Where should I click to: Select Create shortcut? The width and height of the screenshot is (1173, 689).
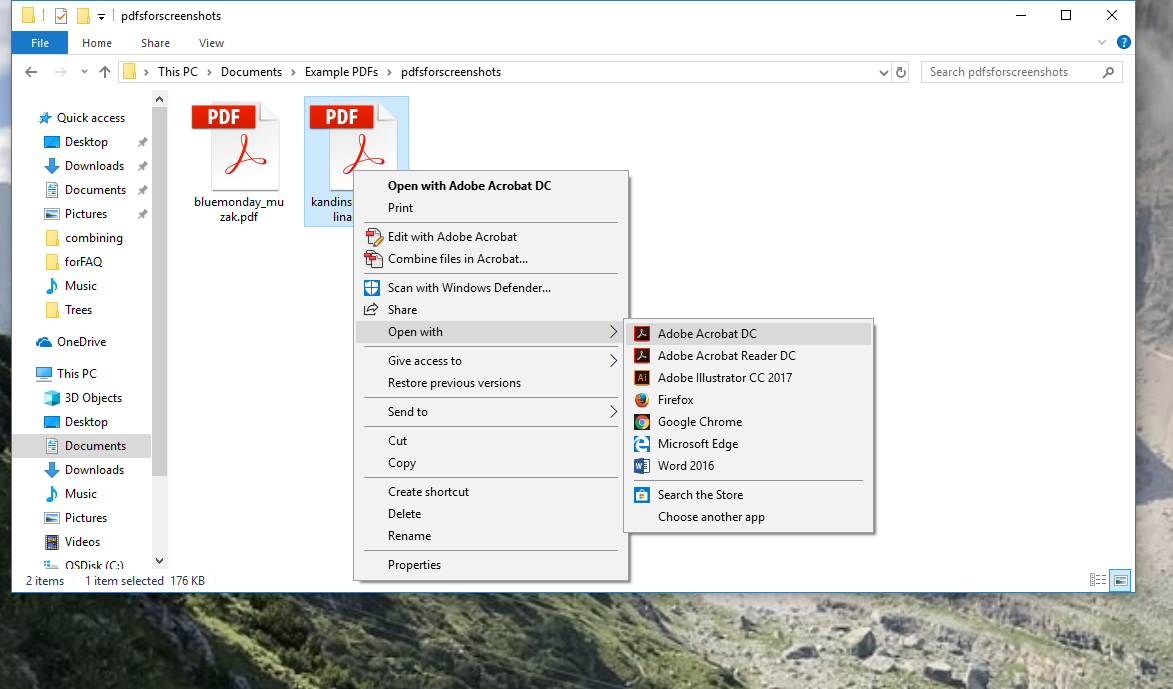(x=491, y=492)
